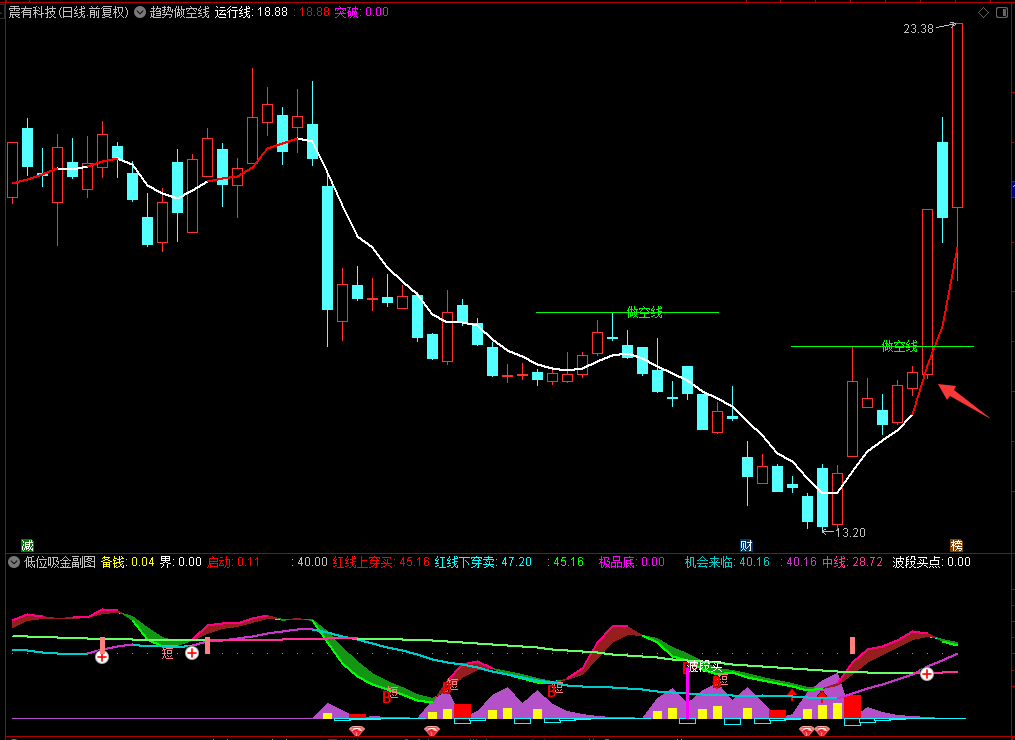Click the leftmost red B buy signal
The width and height of the screenshot is (1015, 740).
(386, 697)
